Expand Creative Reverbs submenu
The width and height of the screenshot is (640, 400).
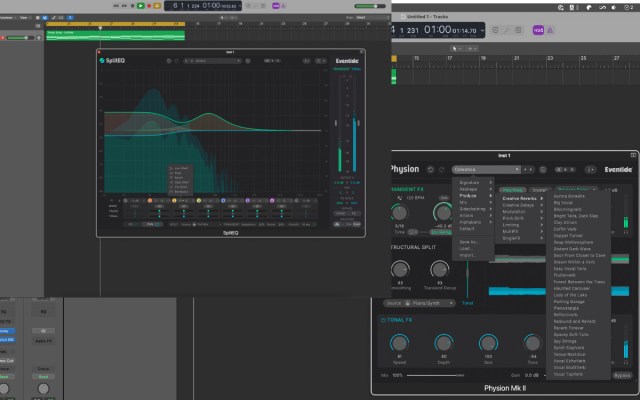pos(522,198)
